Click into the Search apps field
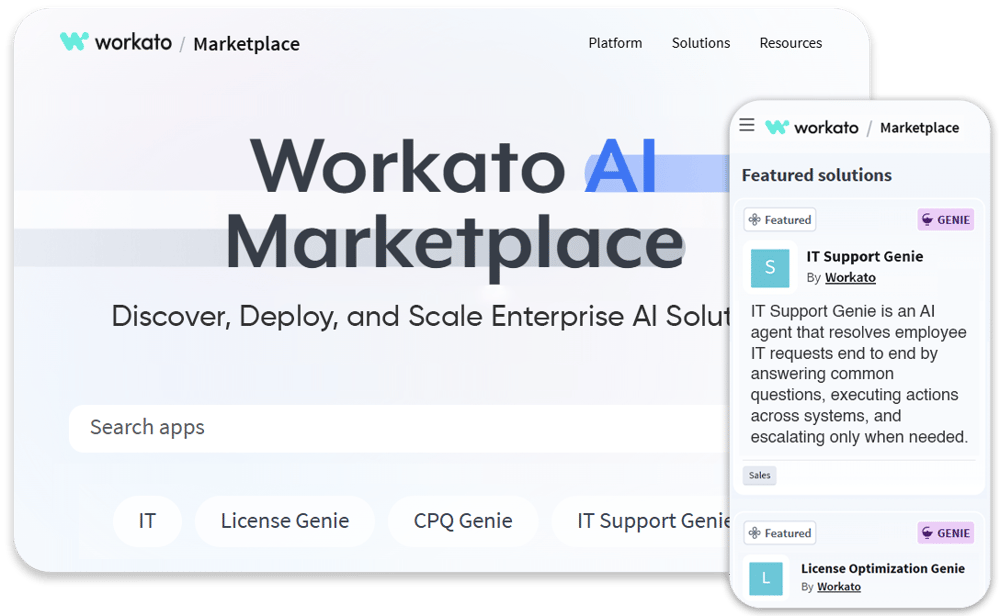The image size is (1000, 616). pos(399,428)
